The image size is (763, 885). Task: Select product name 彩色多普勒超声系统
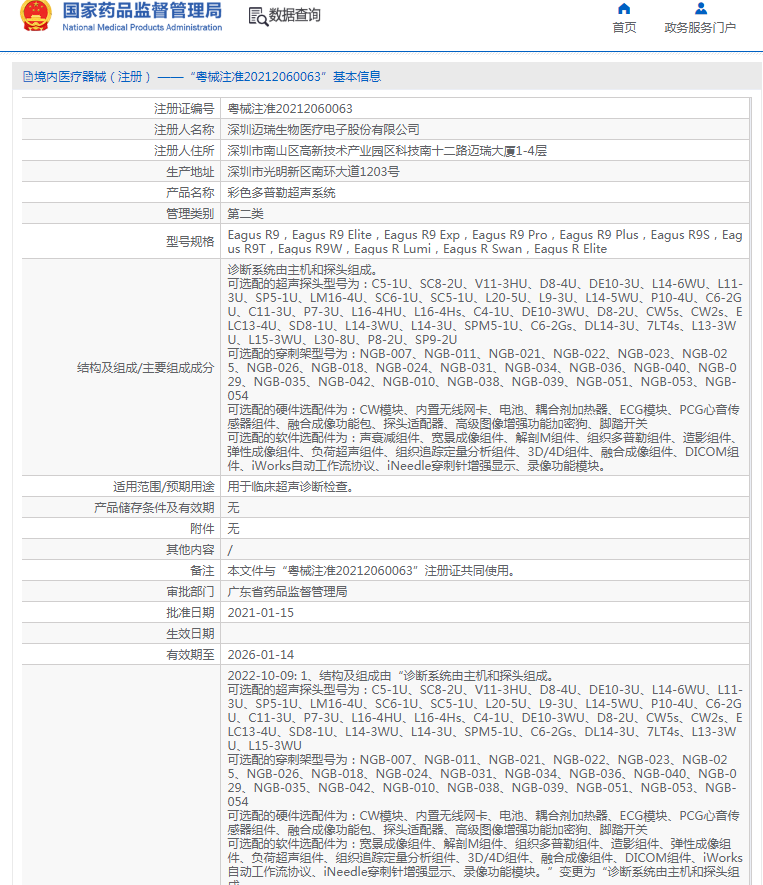click(281, 192)
